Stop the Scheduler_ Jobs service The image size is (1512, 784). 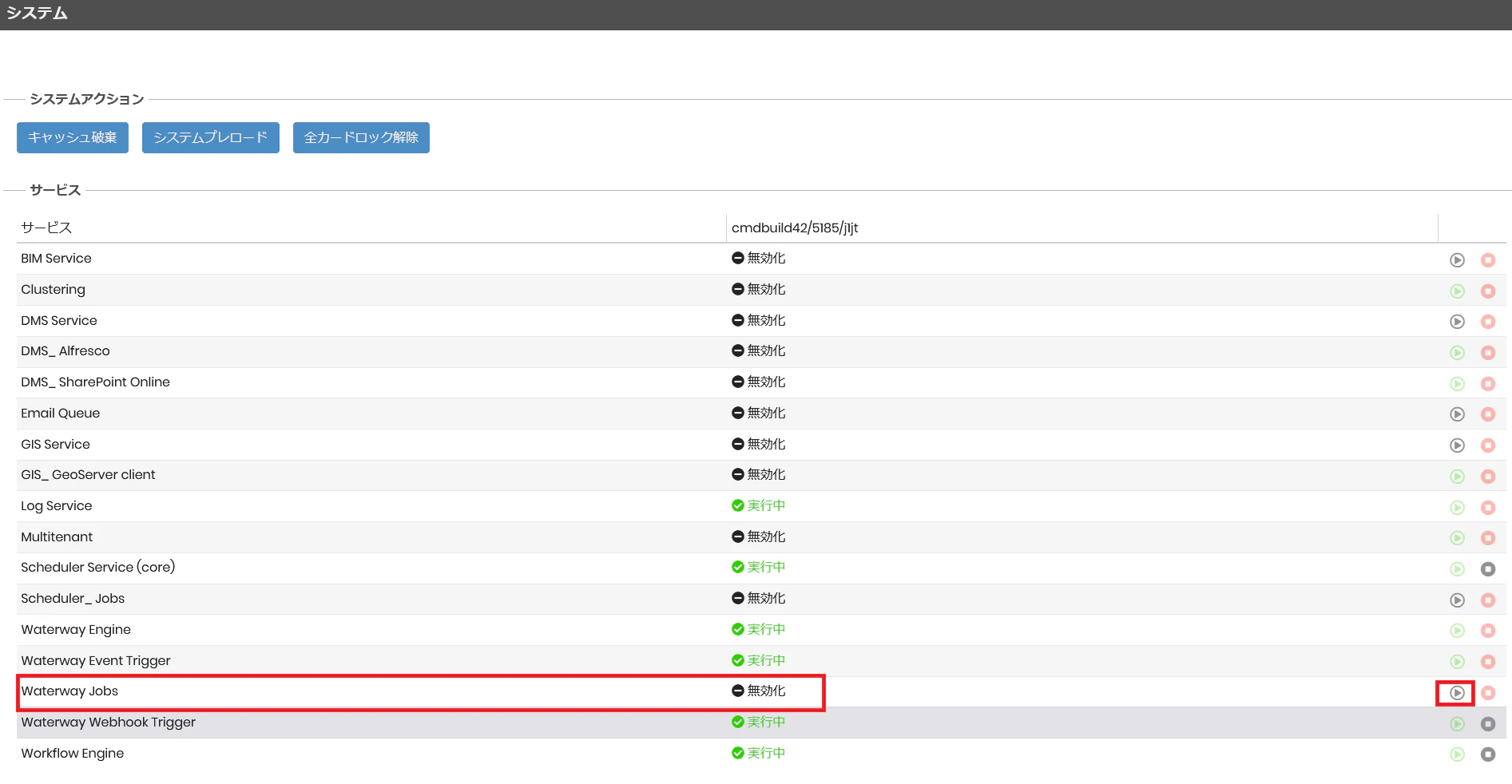(x=1487, y=600)
